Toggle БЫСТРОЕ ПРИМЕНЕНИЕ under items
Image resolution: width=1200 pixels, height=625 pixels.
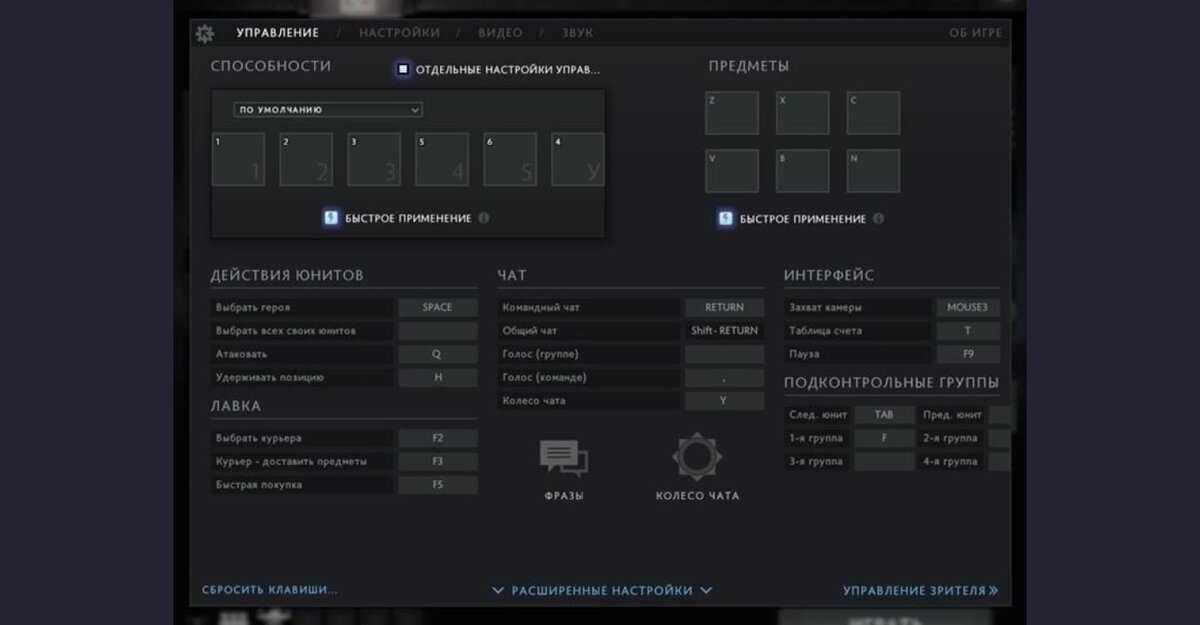coord(726,218)
